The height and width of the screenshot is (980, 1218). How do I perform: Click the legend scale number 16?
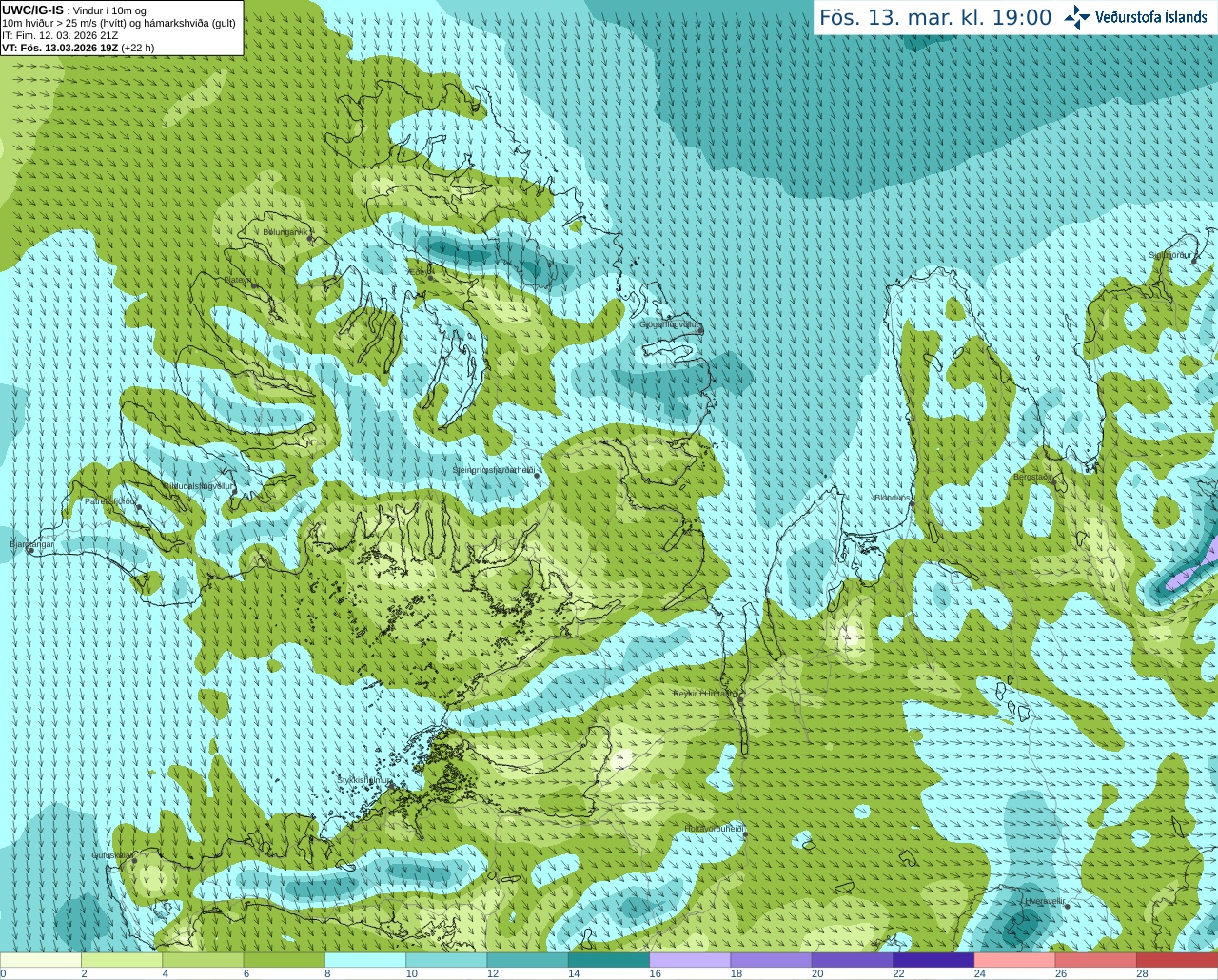pos(655,973)
